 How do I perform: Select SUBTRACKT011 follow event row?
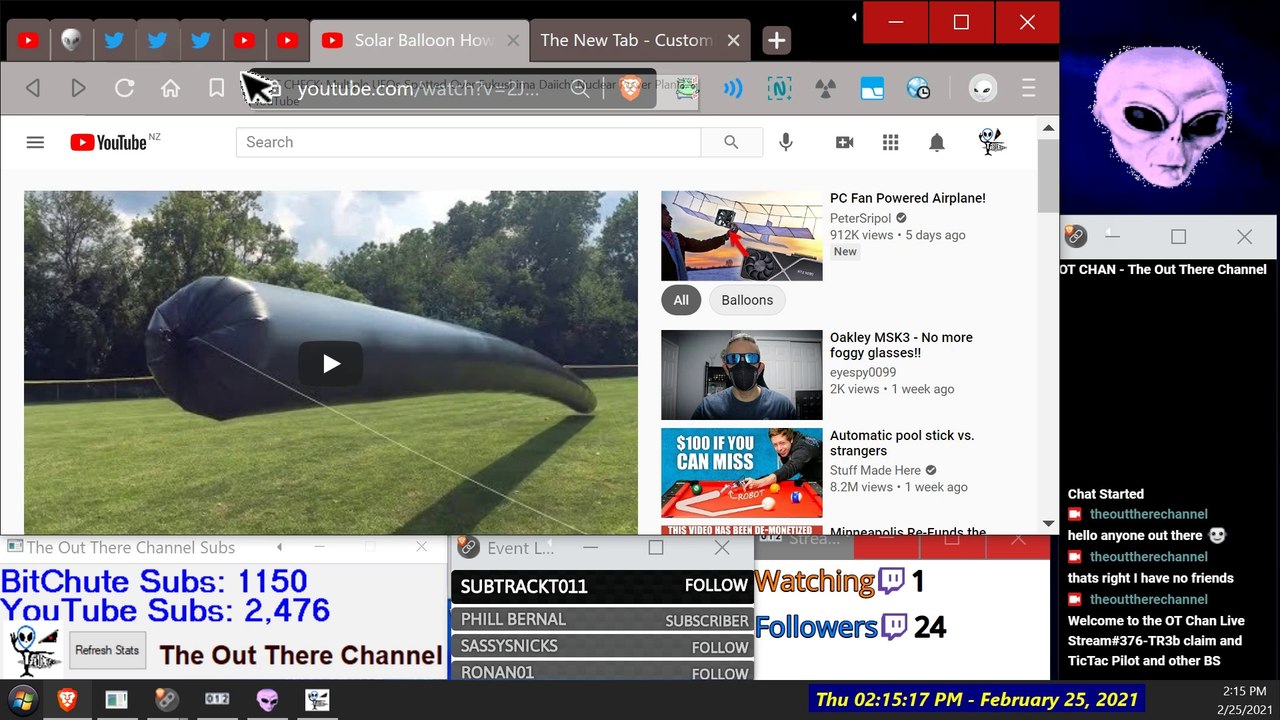[x=602, y=586]
